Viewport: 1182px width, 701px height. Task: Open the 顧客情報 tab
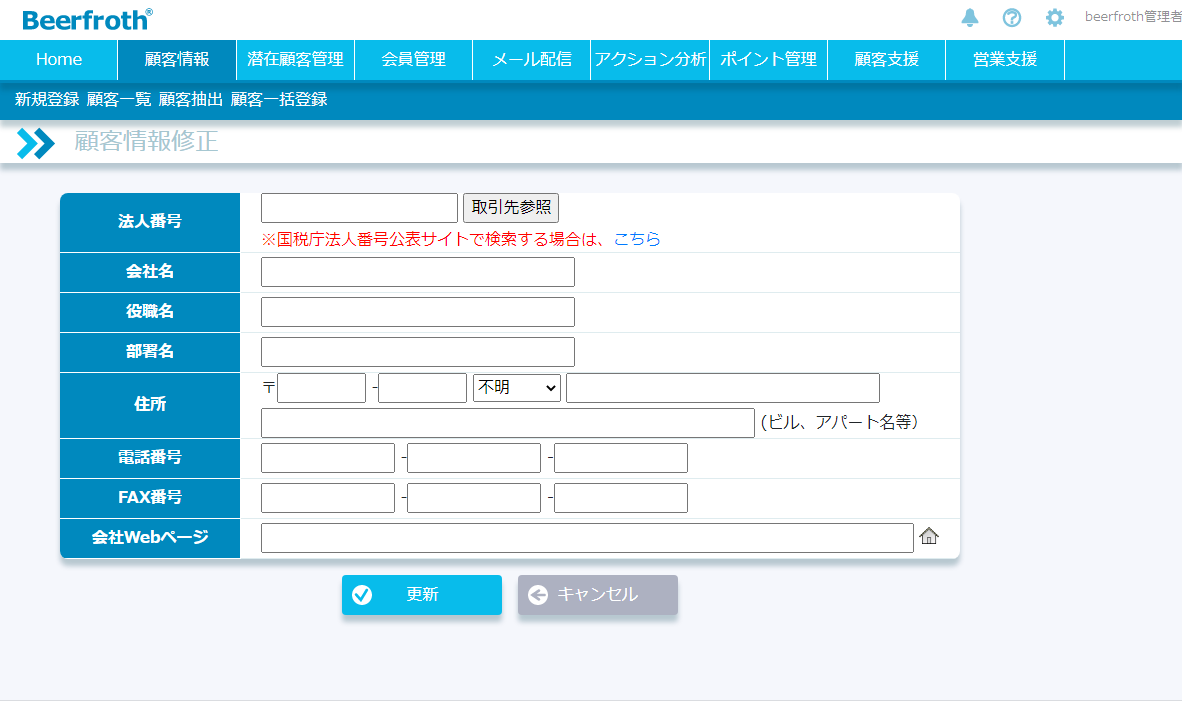coord(177,60)
